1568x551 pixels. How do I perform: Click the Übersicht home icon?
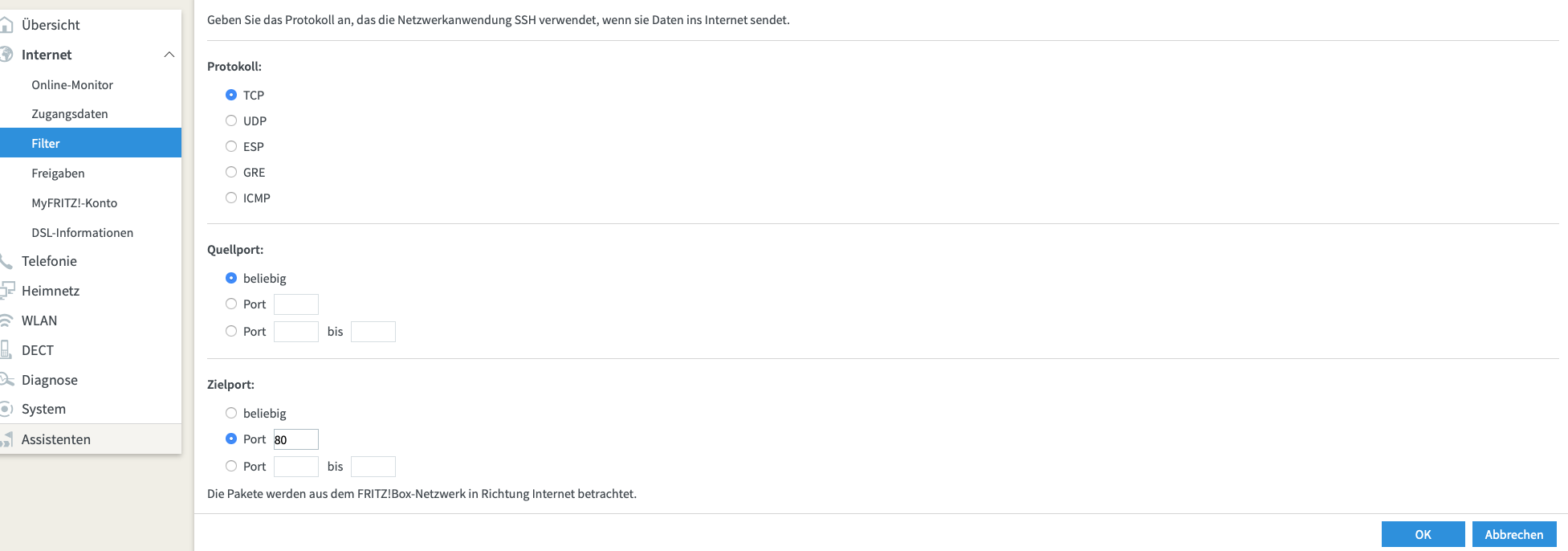[x=6, y=25]
